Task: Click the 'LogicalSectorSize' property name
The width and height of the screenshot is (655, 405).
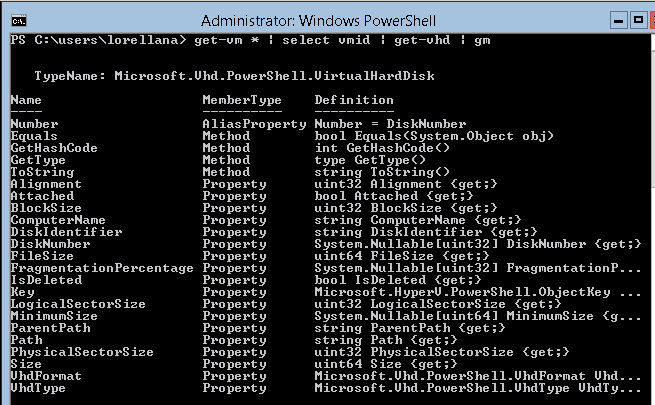Action: pyautogui.click(x=78, y=304)
